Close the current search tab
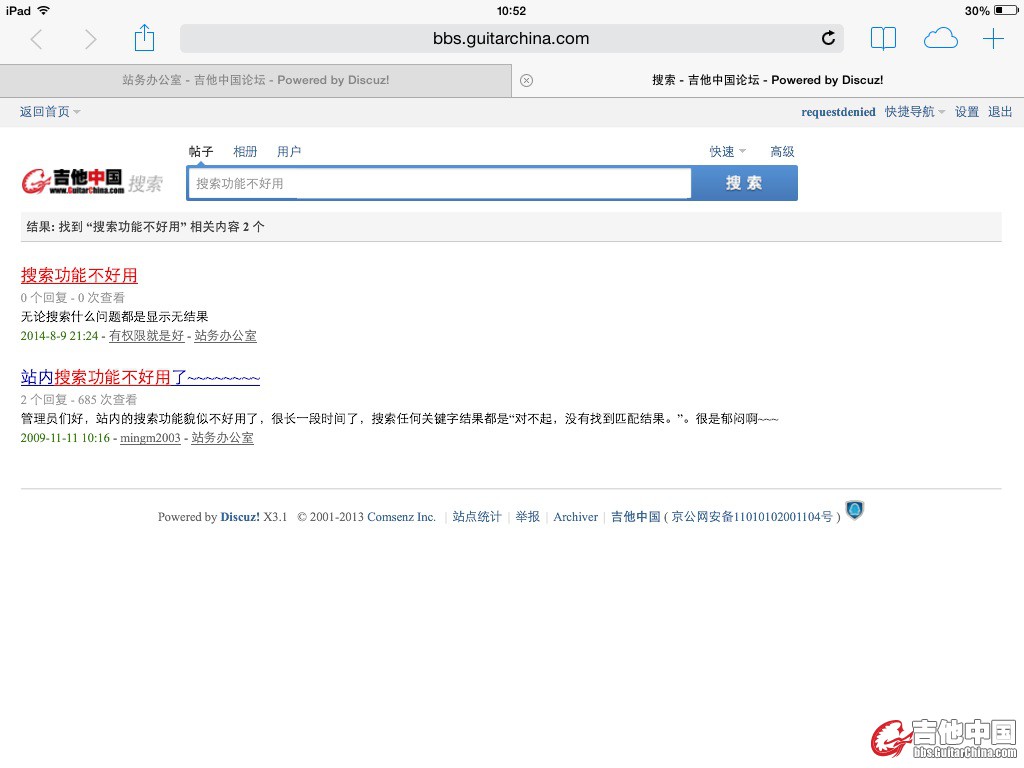This screenshot has height=768, width=1024. pos(527,81)
